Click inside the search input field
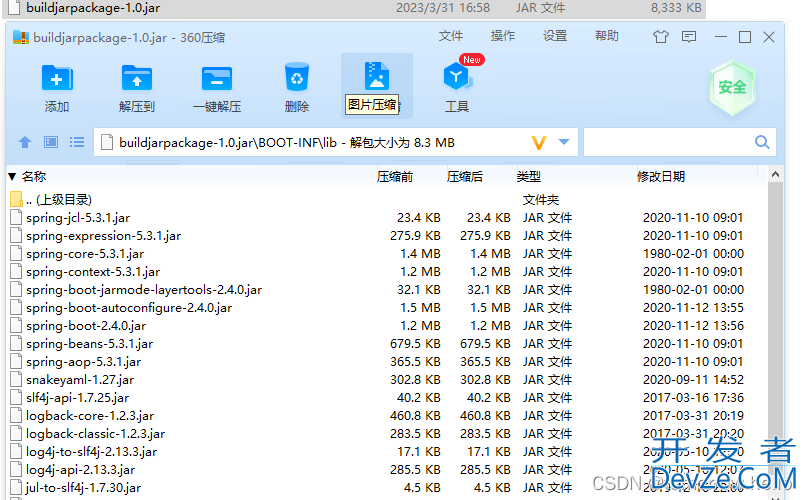Image resolution: width=807 pixels, height=500 pixels. (x=669, y=143)
